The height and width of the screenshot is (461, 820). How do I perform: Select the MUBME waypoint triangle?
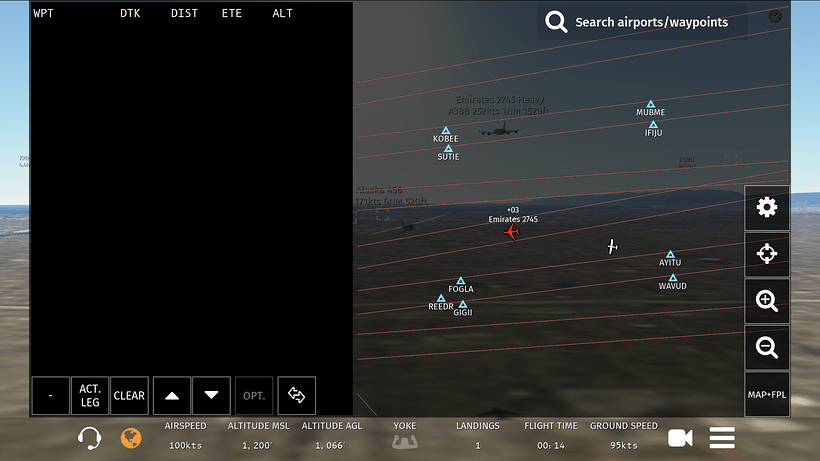(651, 104)
